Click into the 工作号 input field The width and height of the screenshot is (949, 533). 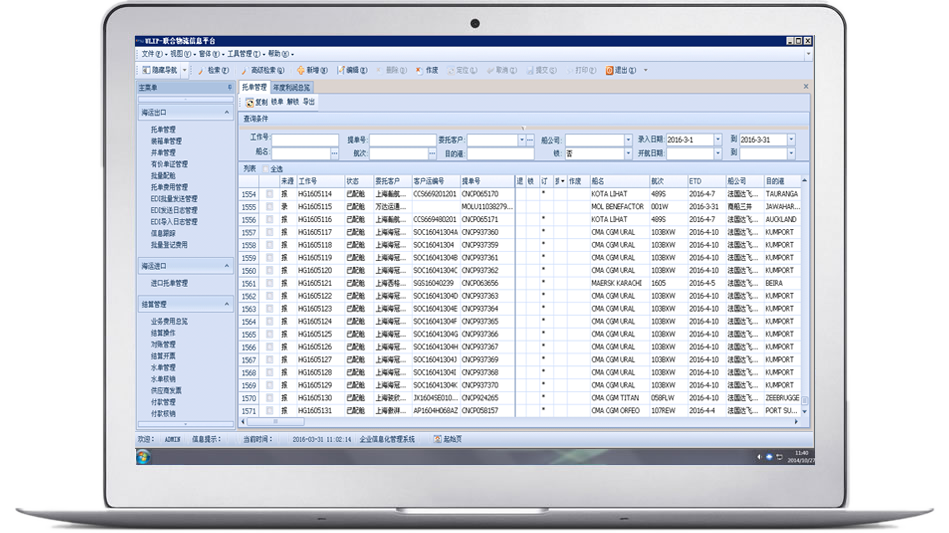[x=305, y=140]
